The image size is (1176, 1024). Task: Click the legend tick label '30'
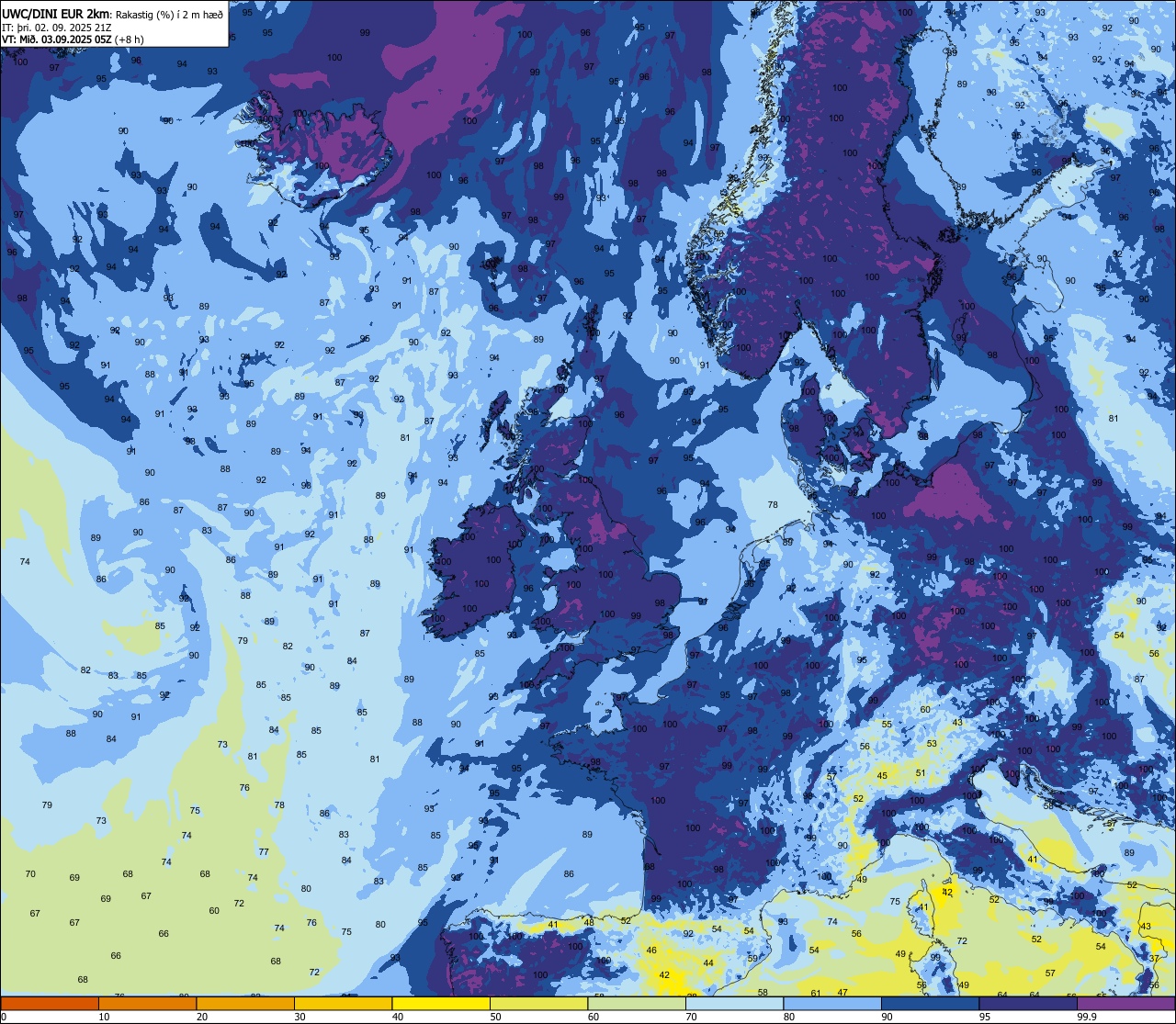(x=300, y=1017)
